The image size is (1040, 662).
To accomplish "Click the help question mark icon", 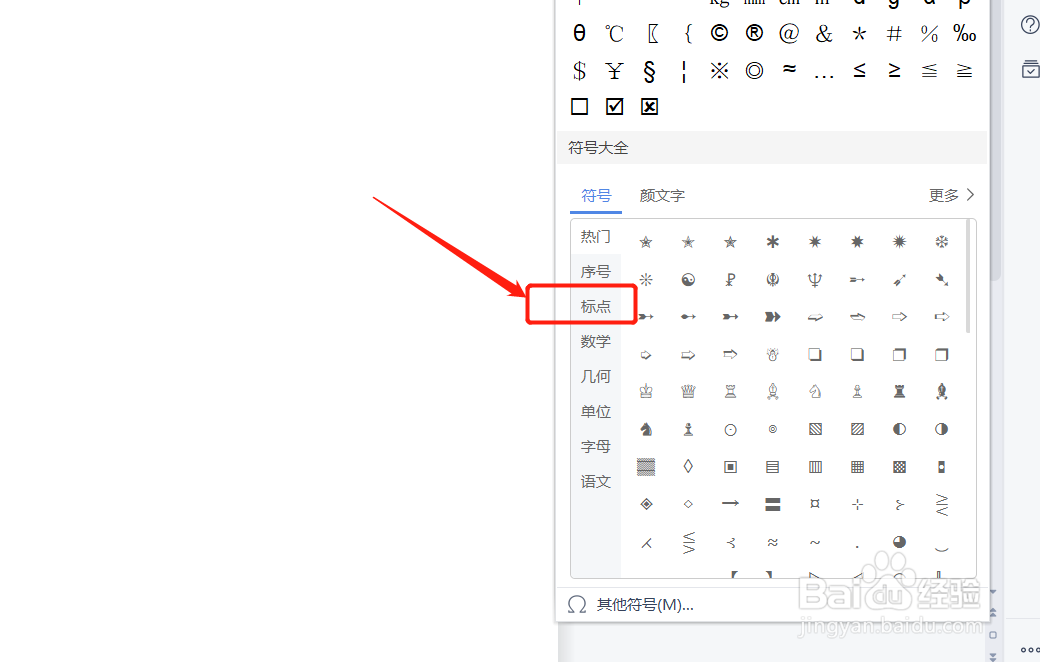I will click(x=1029, y=25).
